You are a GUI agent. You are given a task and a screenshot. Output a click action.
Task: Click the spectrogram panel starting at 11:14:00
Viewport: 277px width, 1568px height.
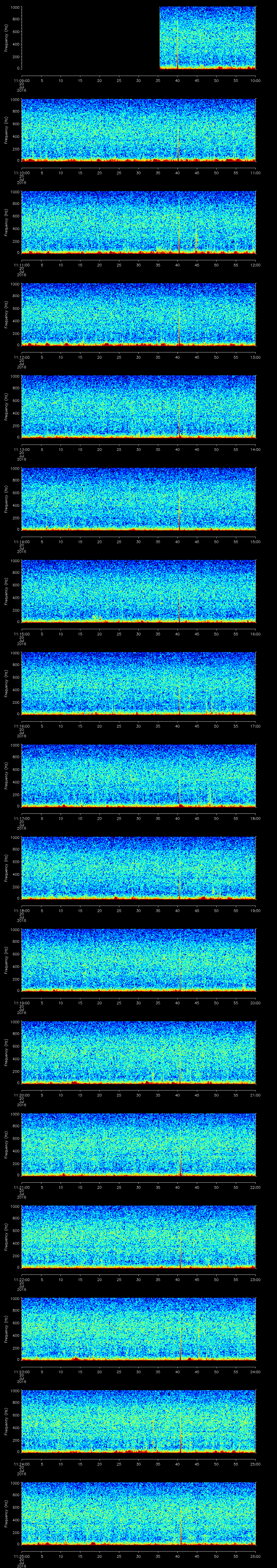click(139, 499)
